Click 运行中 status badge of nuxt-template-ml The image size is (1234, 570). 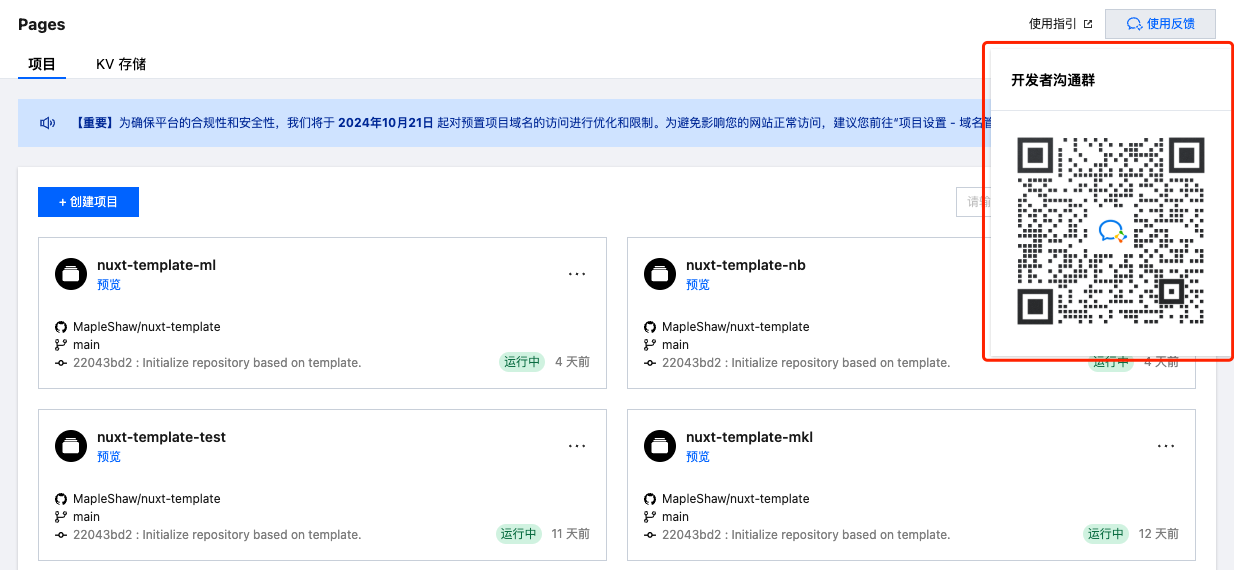pyautogui.click(x=522, y=362)
